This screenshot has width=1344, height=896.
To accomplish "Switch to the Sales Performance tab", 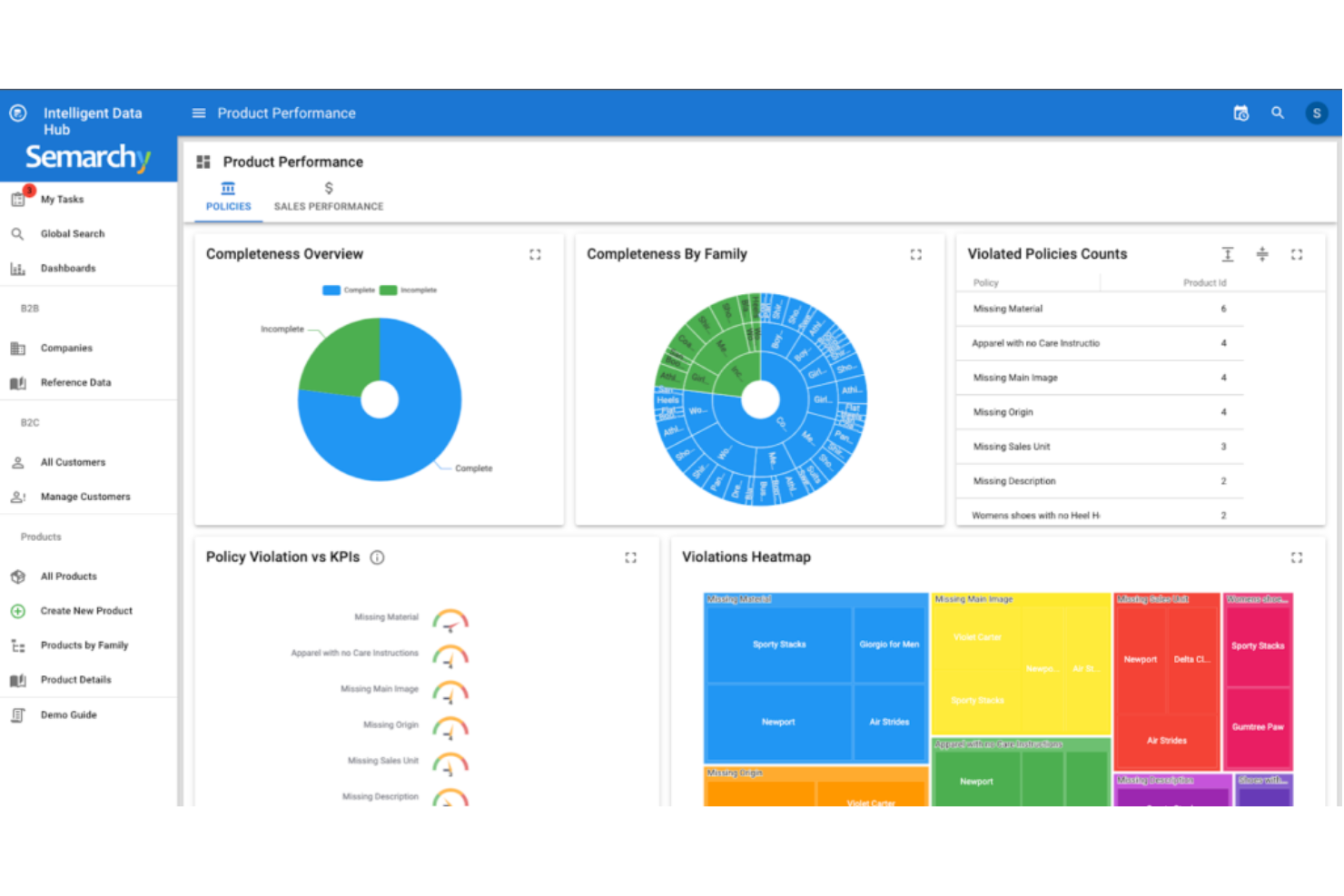I will tap(328, 196).
